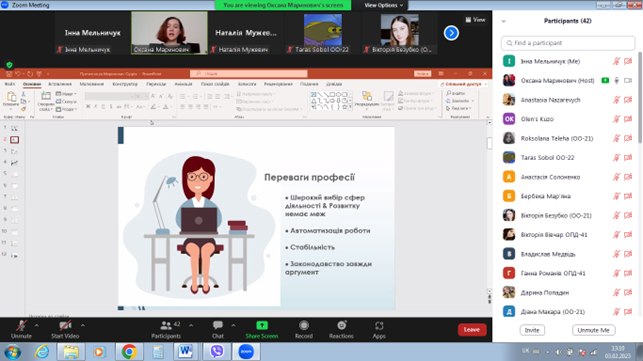Open the Participants panel button
This screenshot has height=361, width=643.
point(166,329)
